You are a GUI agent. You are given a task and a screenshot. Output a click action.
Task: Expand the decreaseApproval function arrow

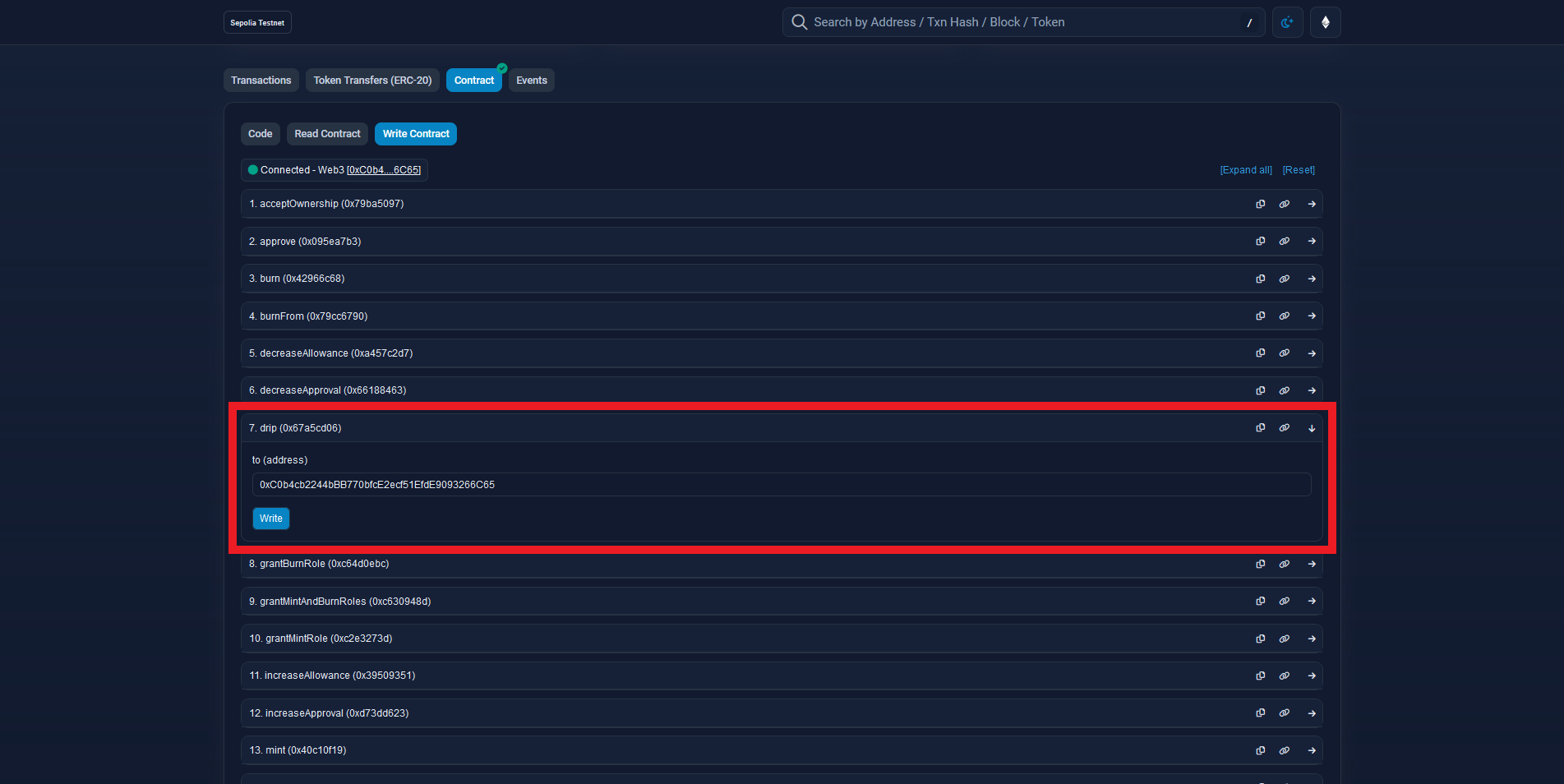pos(1312,390)
